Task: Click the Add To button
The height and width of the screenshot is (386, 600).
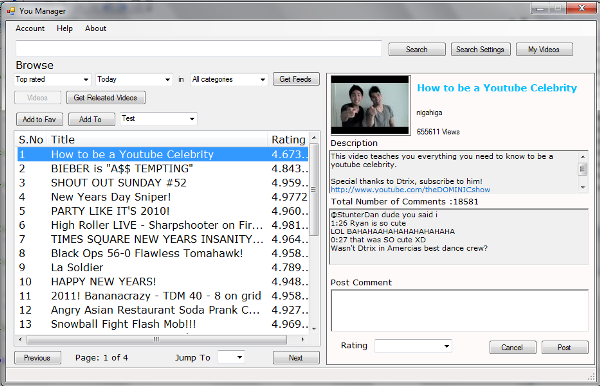Action: [x=91, y=119]
